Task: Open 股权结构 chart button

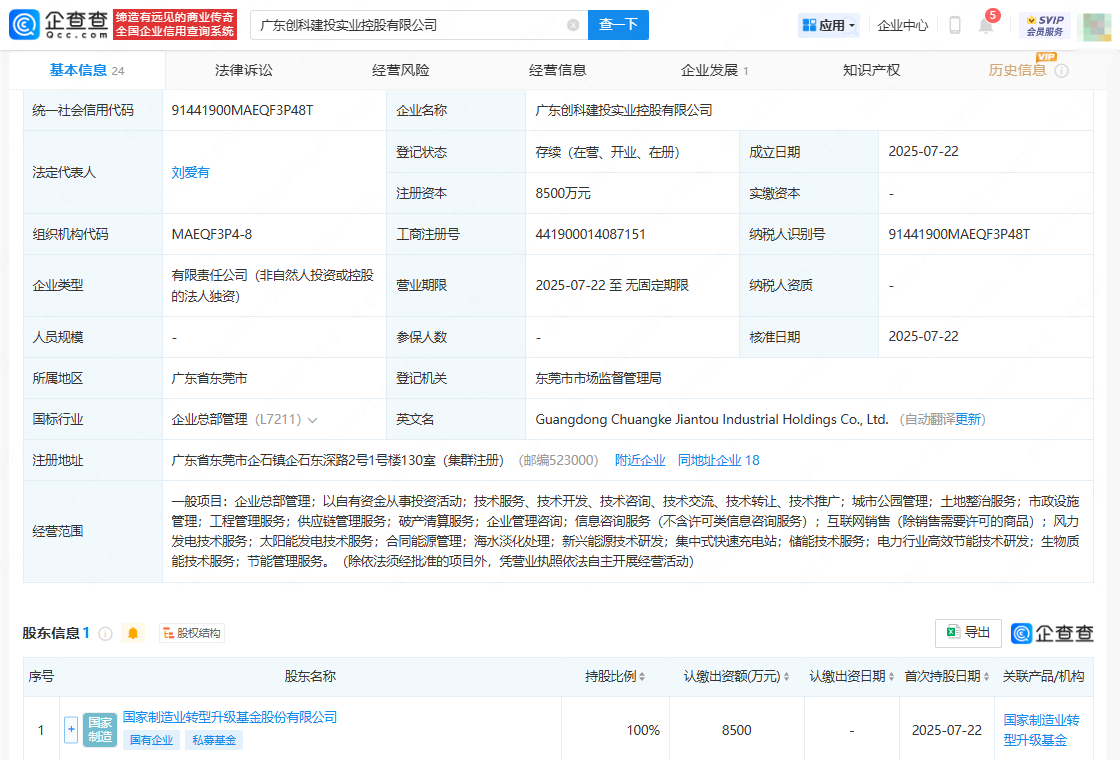Action: pyautogui.click(x=191, y=633)
